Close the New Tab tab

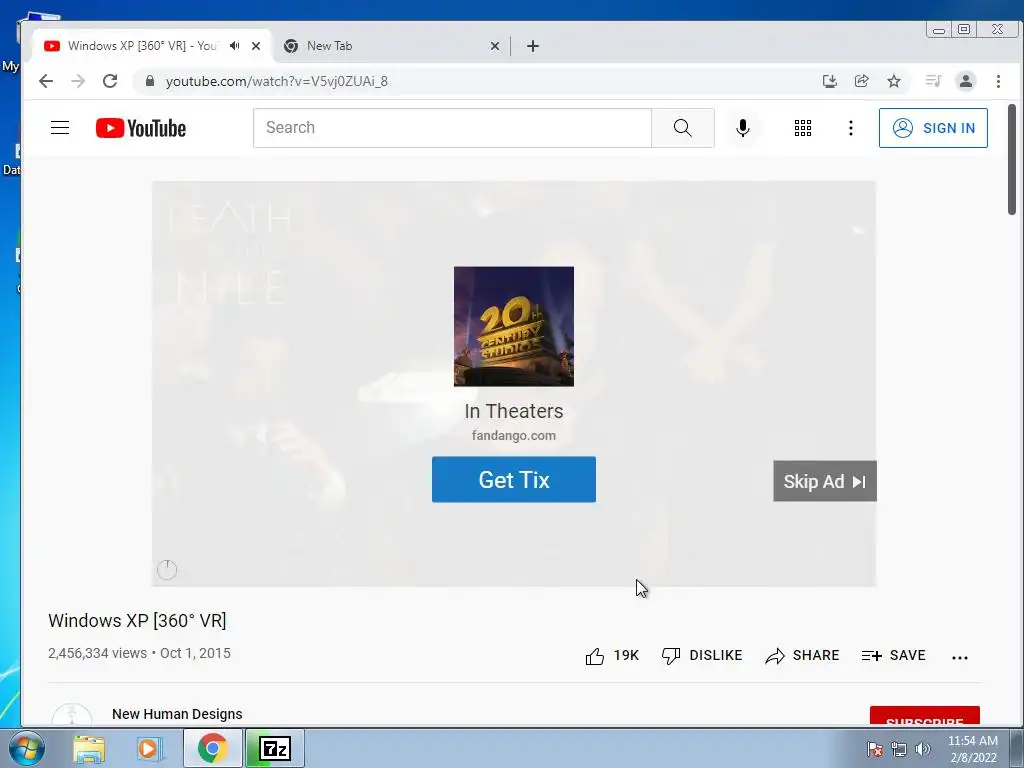coord(495,46)
